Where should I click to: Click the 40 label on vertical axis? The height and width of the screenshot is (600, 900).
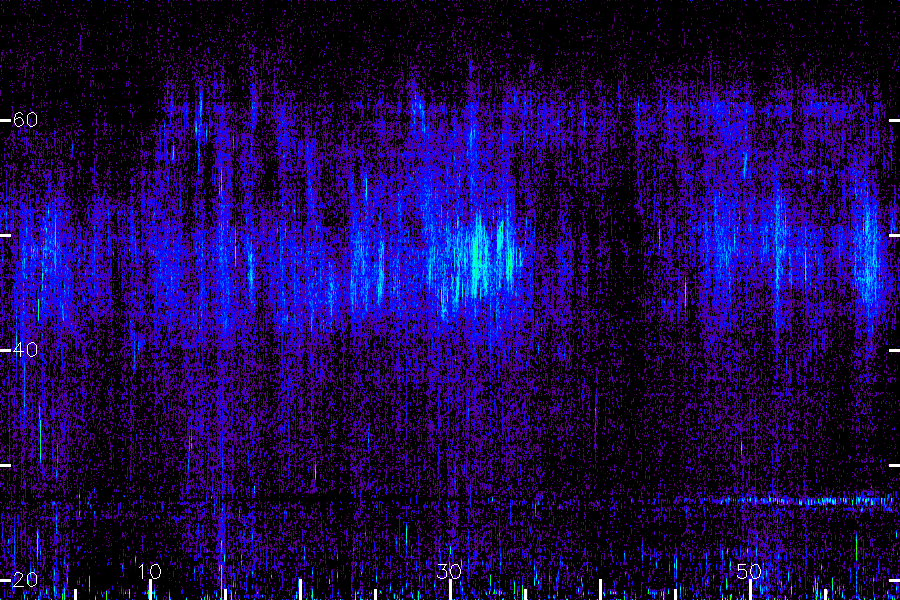coord(25,349)
